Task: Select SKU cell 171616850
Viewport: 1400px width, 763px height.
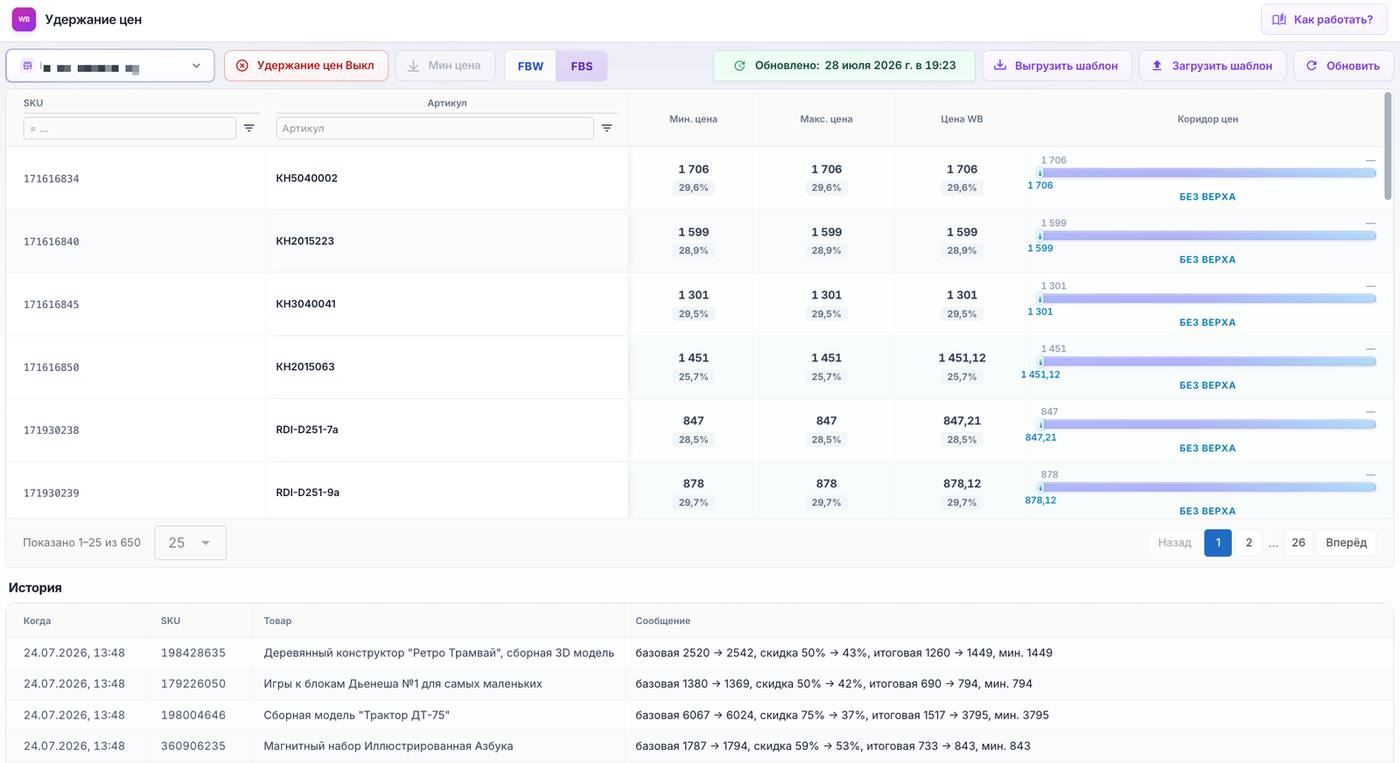Action: [x=51, y=368]
